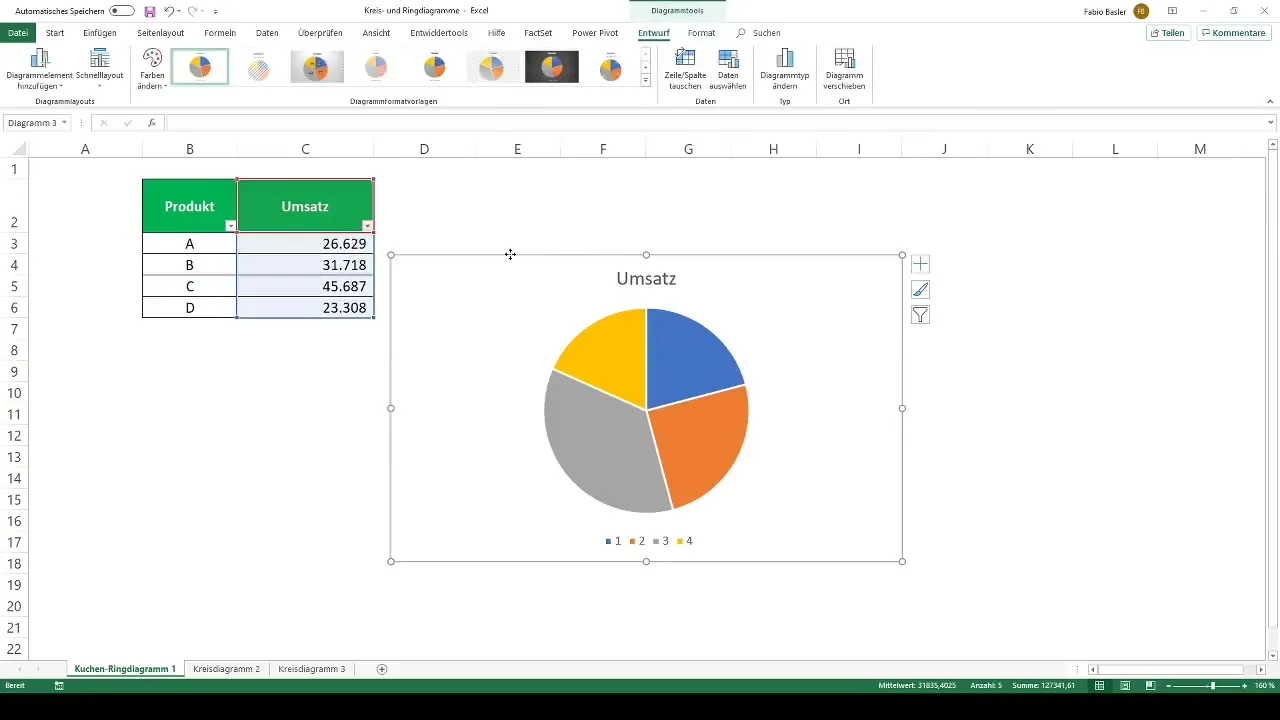Open the Produkt column filter dropdown
1280x720 pixels.
click(x=230, y=226)
